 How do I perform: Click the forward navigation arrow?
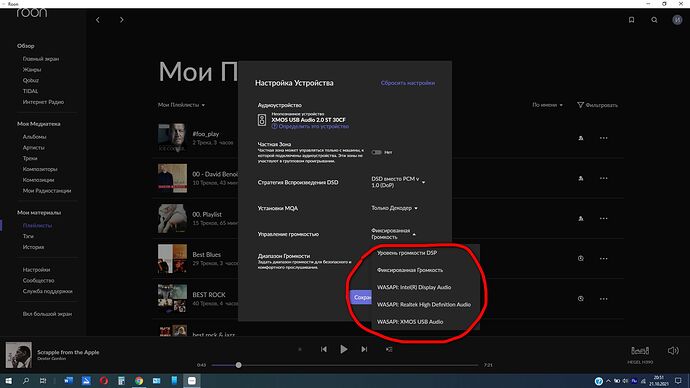tap(121, 20)
